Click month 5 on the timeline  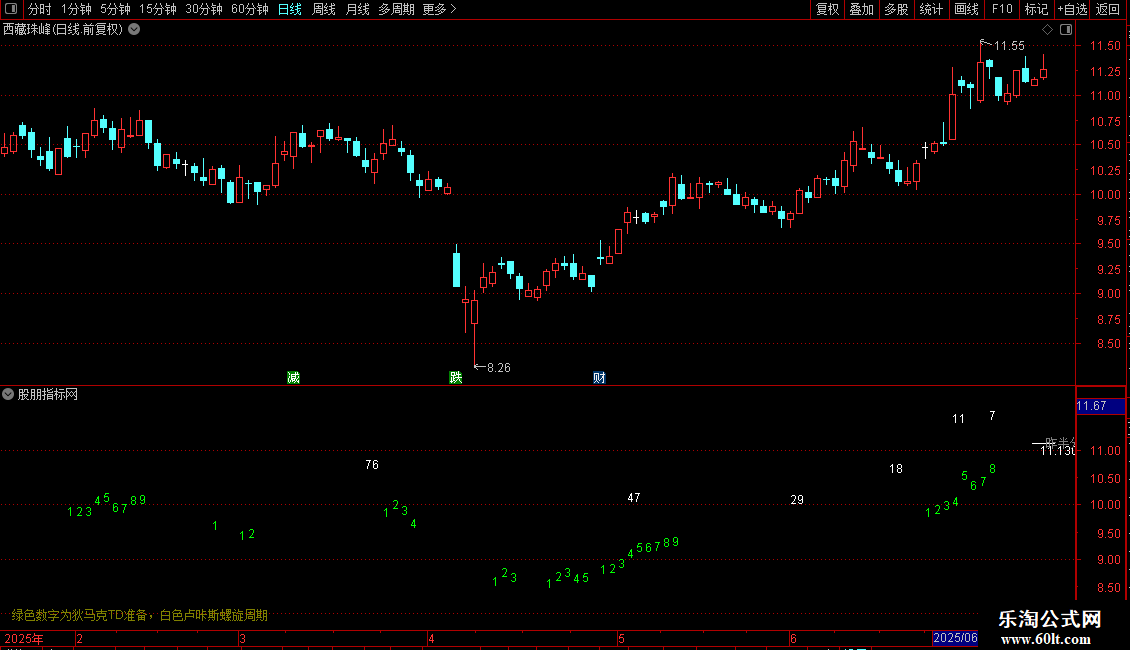pyautogui.click(x=620, y=638)
